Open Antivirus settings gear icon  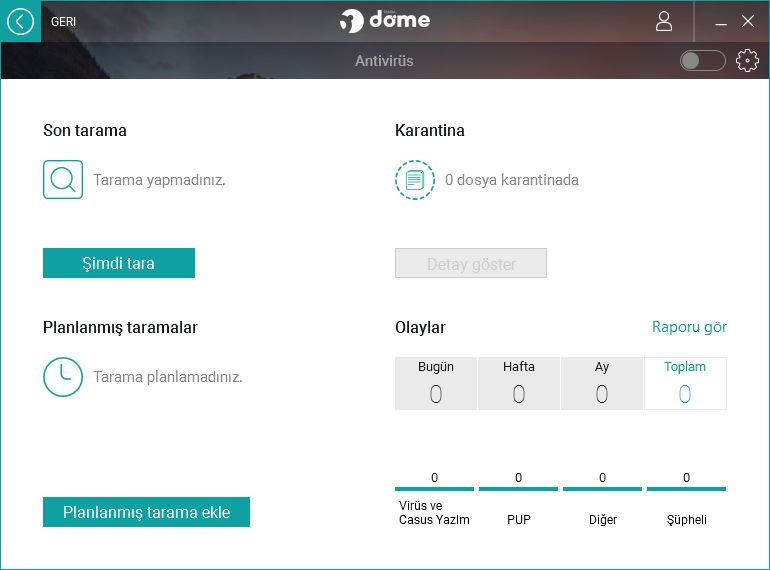pyautogui.click(x=747, y=61)
